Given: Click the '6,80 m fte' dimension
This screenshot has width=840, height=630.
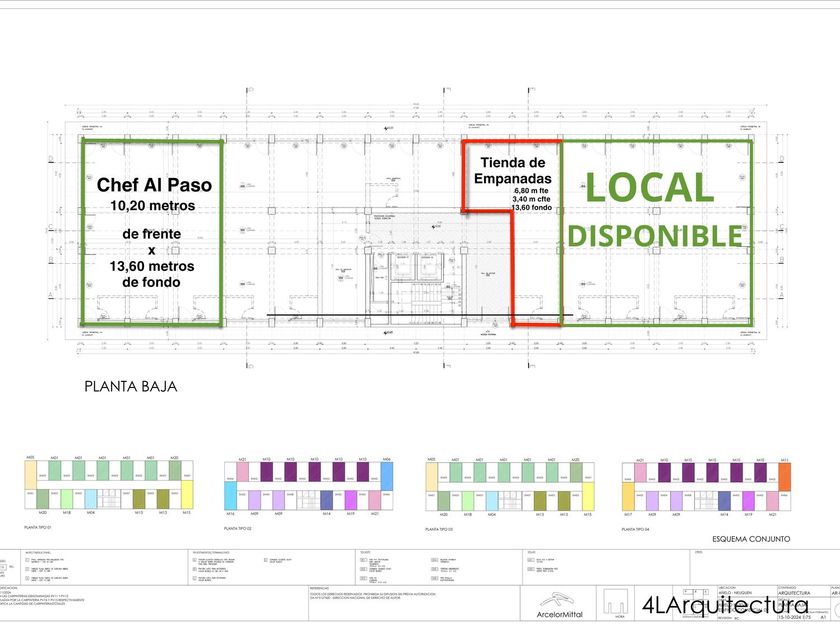Looking at the screenshot, I should pyautogui.click(x=531, y=191).
